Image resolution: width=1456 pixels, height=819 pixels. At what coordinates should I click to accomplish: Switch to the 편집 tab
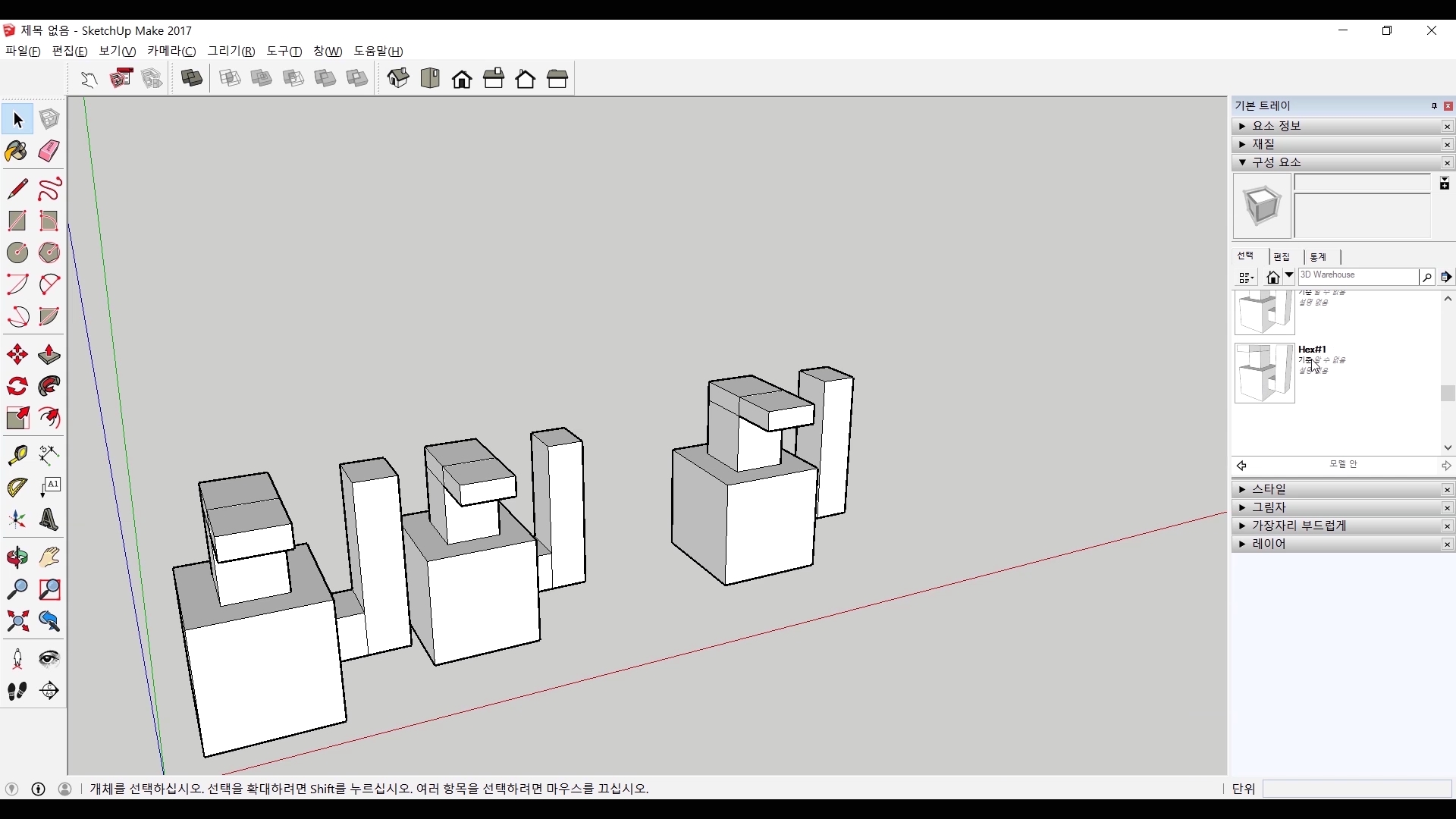pyautogui.click(x=1282, y=257)
